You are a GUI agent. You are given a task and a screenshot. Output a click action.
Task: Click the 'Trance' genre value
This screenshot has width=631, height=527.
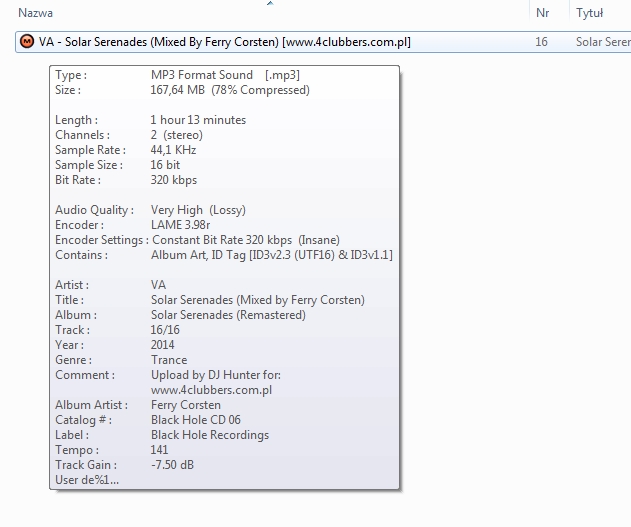[169, 360]
